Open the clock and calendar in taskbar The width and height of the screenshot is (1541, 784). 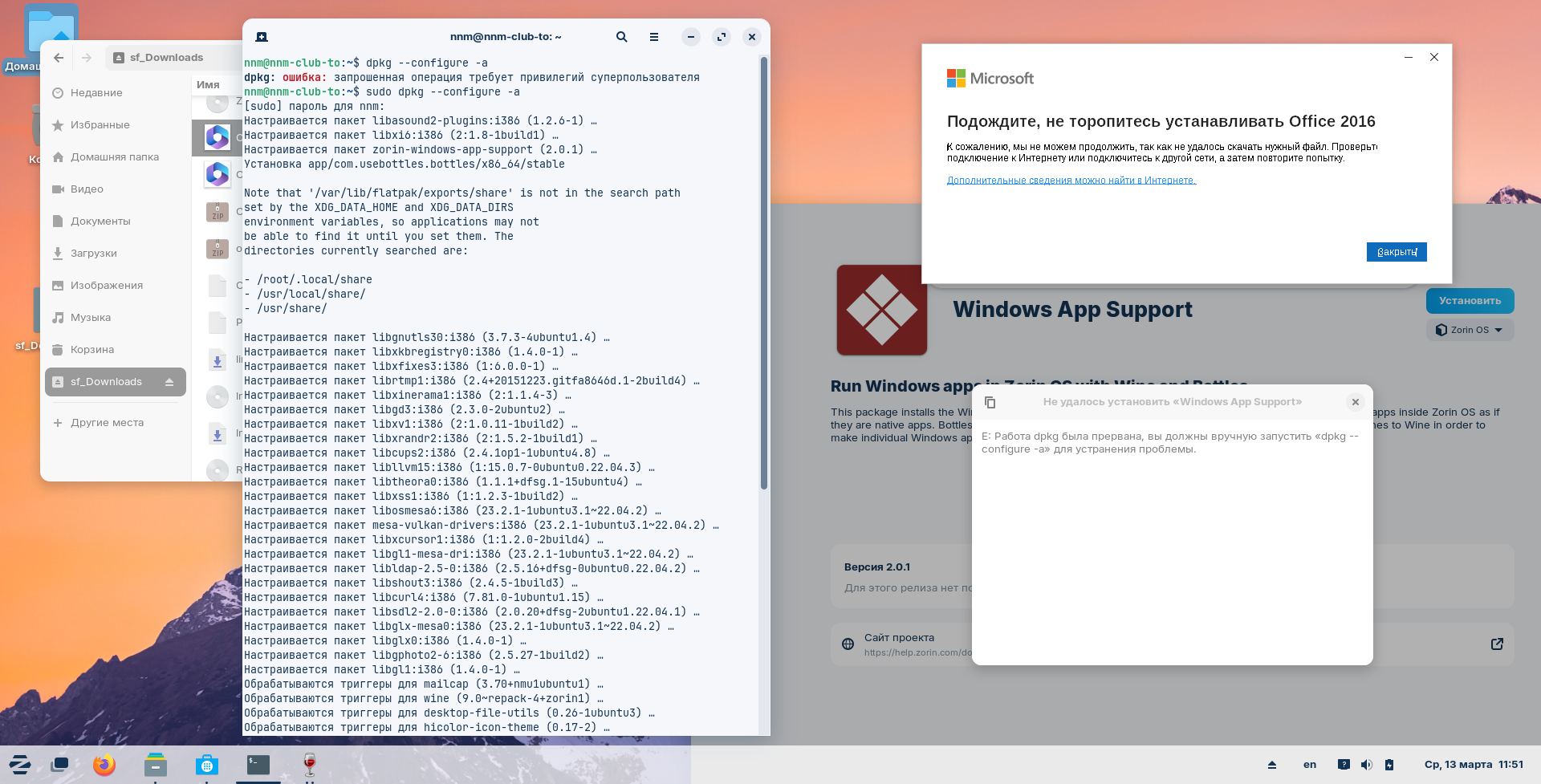click(1474, 765)
